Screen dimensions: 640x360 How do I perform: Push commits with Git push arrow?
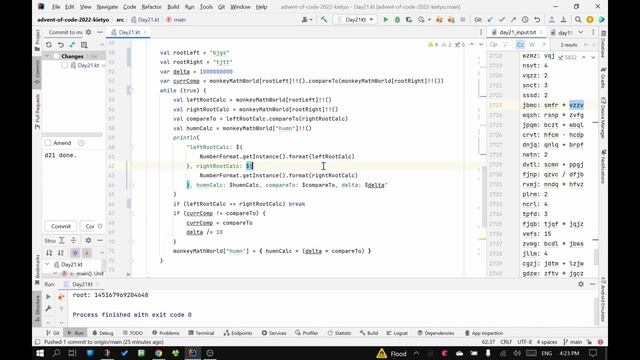click(x=513, y=20)
